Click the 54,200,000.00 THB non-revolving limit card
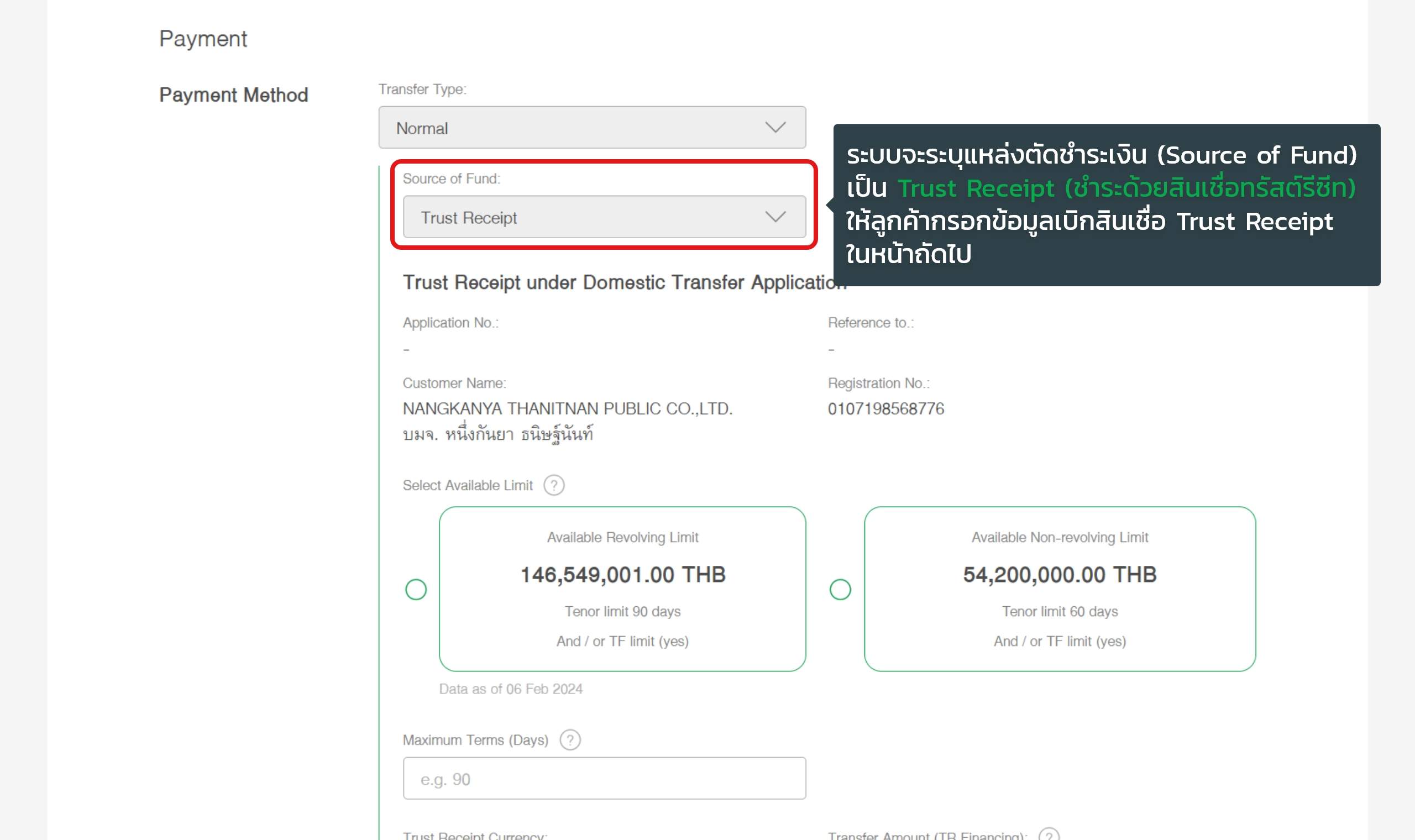1415x840 pixels. 1059,589
